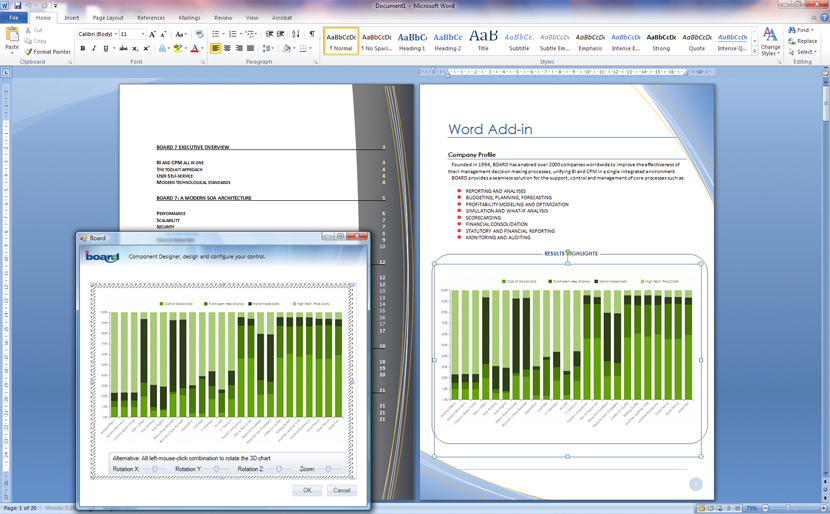
Task: Click the Shading paint bucket icon
Action: pos(286,48)
